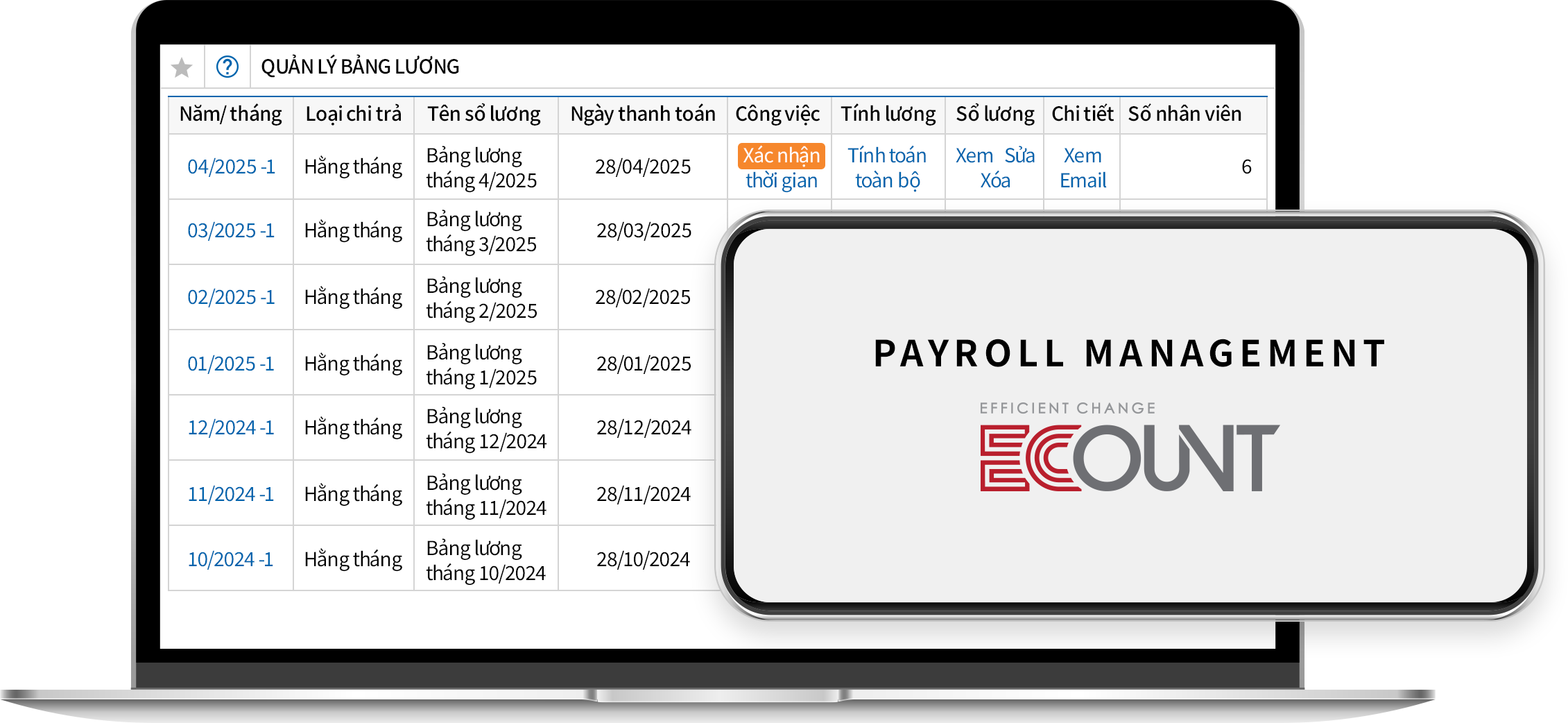Click the orange Xác nhận button
The width and height of the screenshot is (1568, 723).
781,155
